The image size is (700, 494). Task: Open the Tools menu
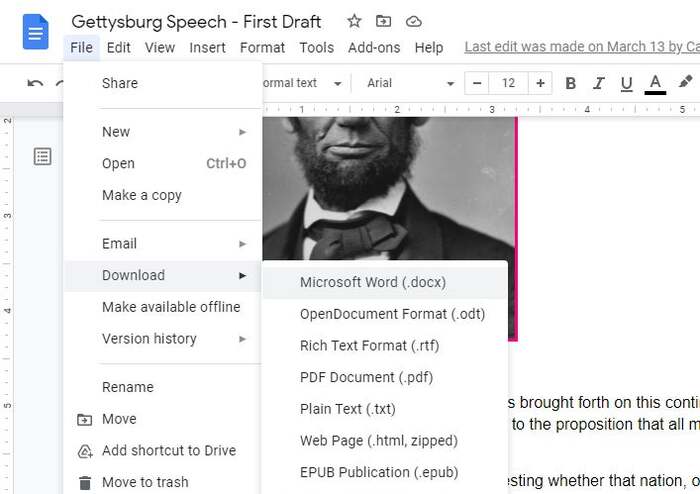click(317, 47)
